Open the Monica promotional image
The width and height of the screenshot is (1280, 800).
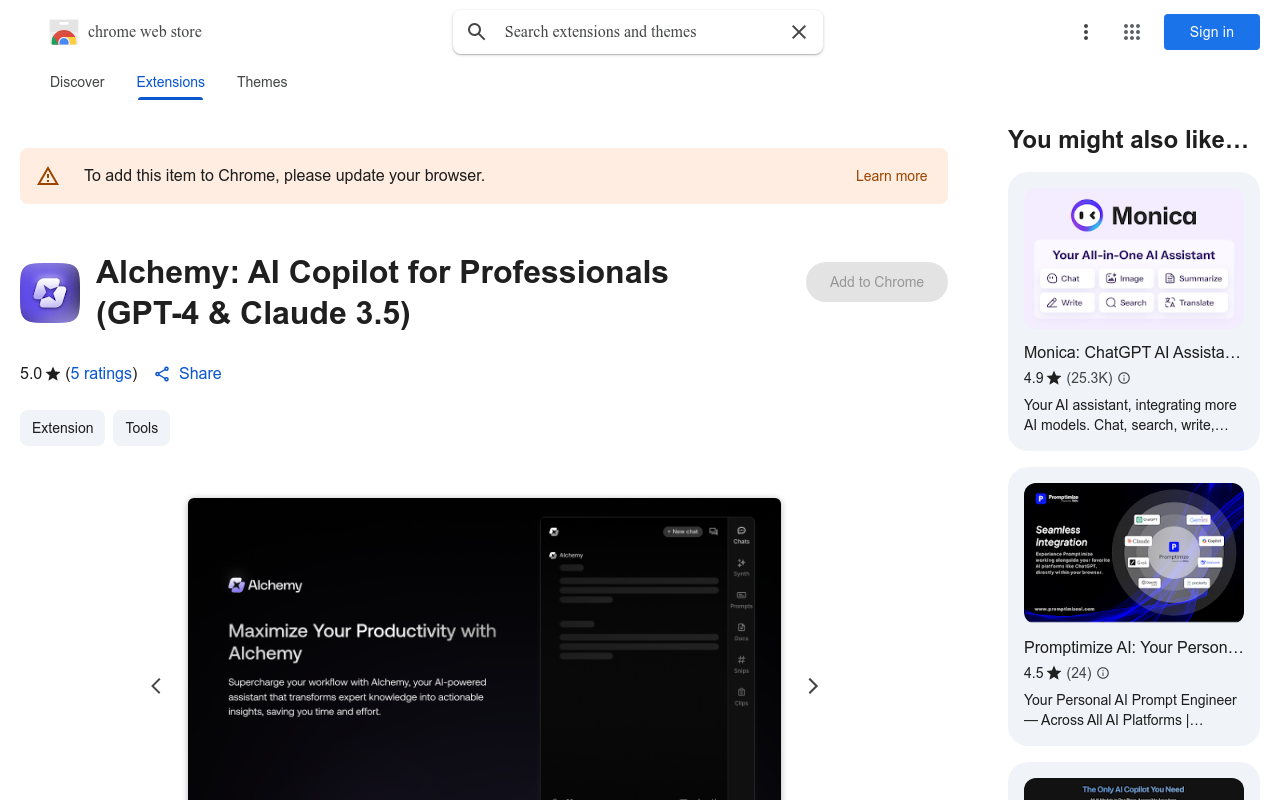point(1134,258)
